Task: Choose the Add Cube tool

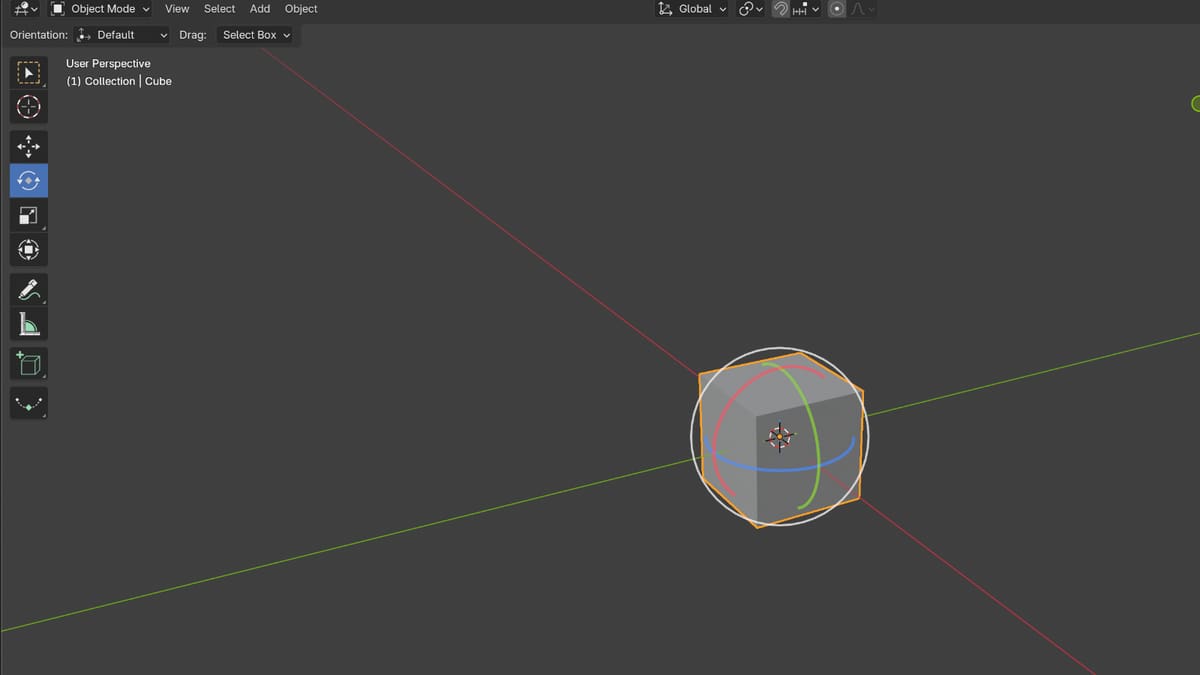Action: pos(29,364)
